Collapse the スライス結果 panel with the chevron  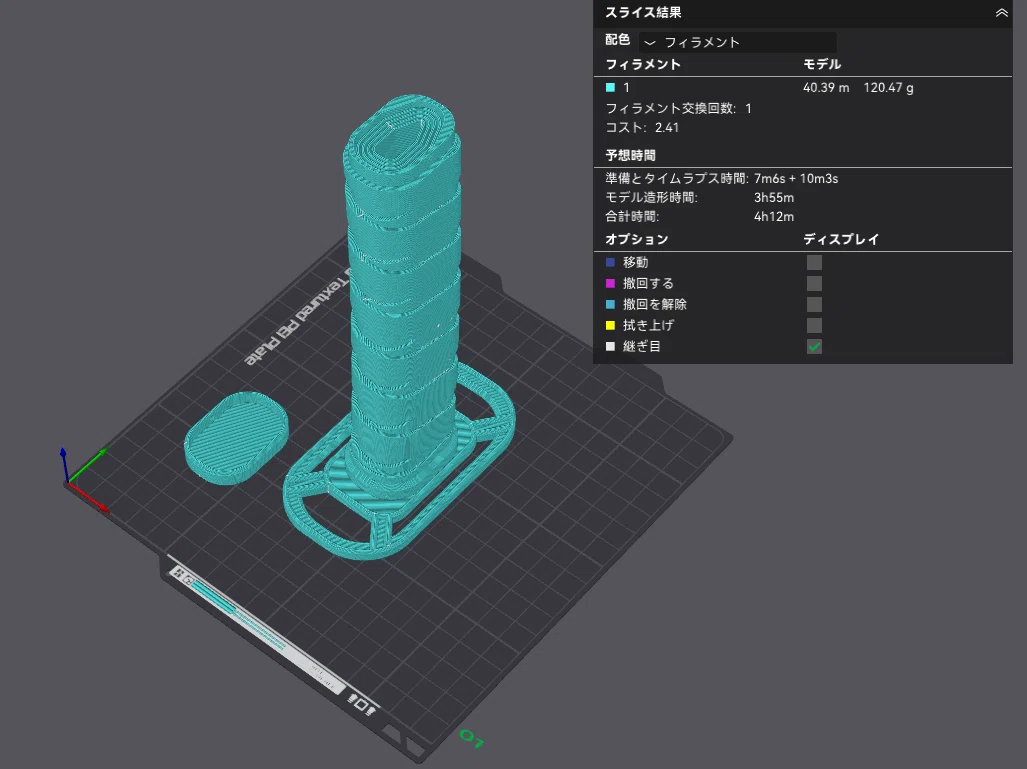pos(1001,12)
